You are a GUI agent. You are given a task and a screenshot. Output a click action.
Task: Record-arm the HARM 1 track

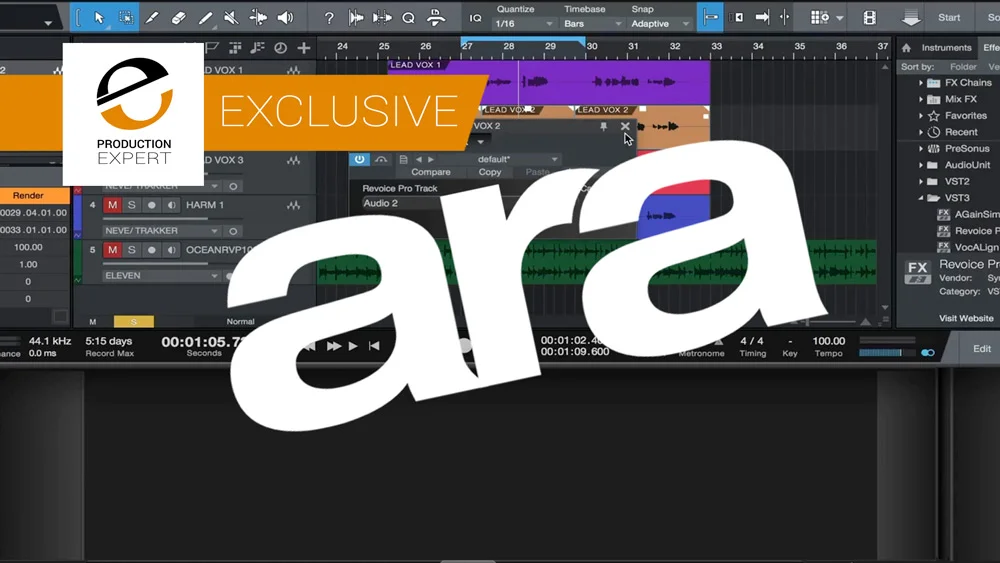pyautogui.click(x=151, y=205)
